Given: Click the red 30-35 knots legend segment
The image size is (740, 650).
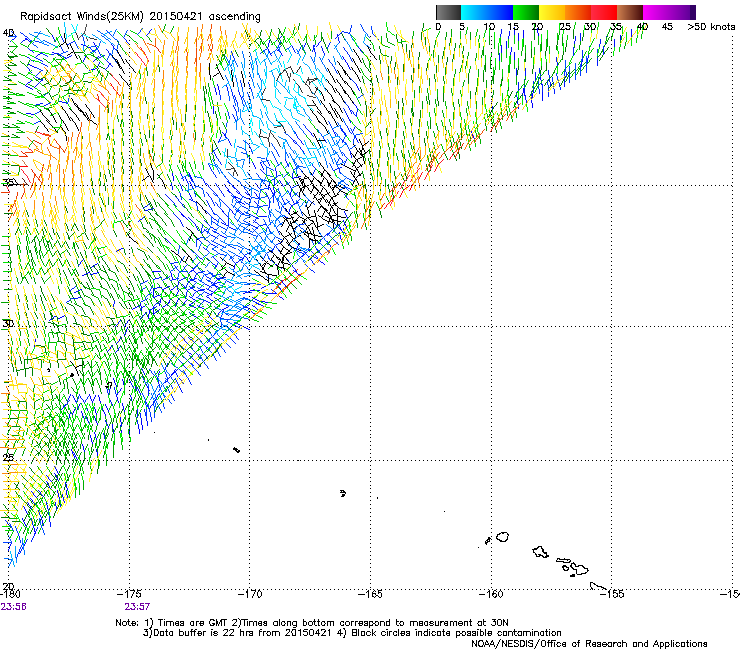Looking at the screenshot, I should [604, 12].
